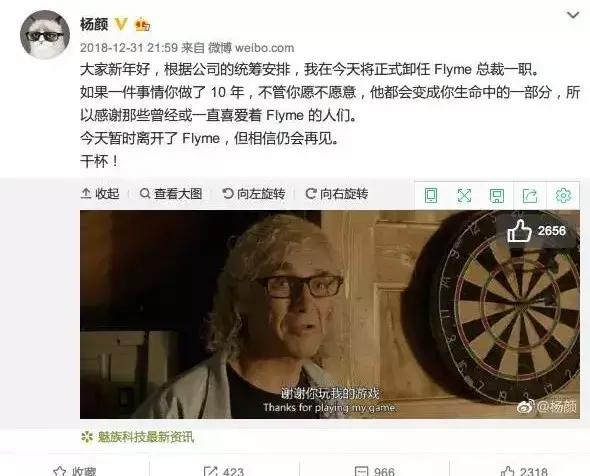Click the save disk icon

click(497, 196)
